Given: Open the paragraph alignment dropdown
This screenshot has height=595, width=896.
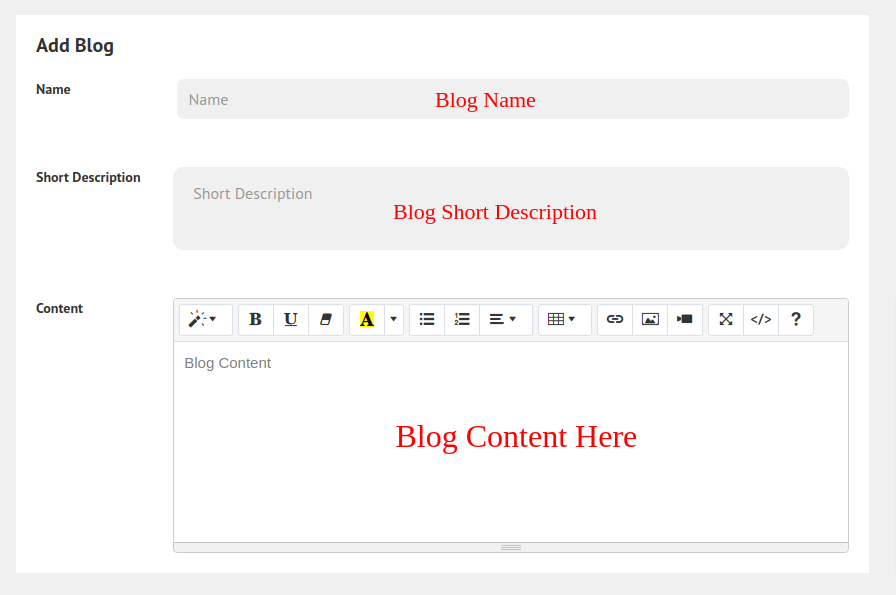Looking at the screenshot, I should (504, 319).
